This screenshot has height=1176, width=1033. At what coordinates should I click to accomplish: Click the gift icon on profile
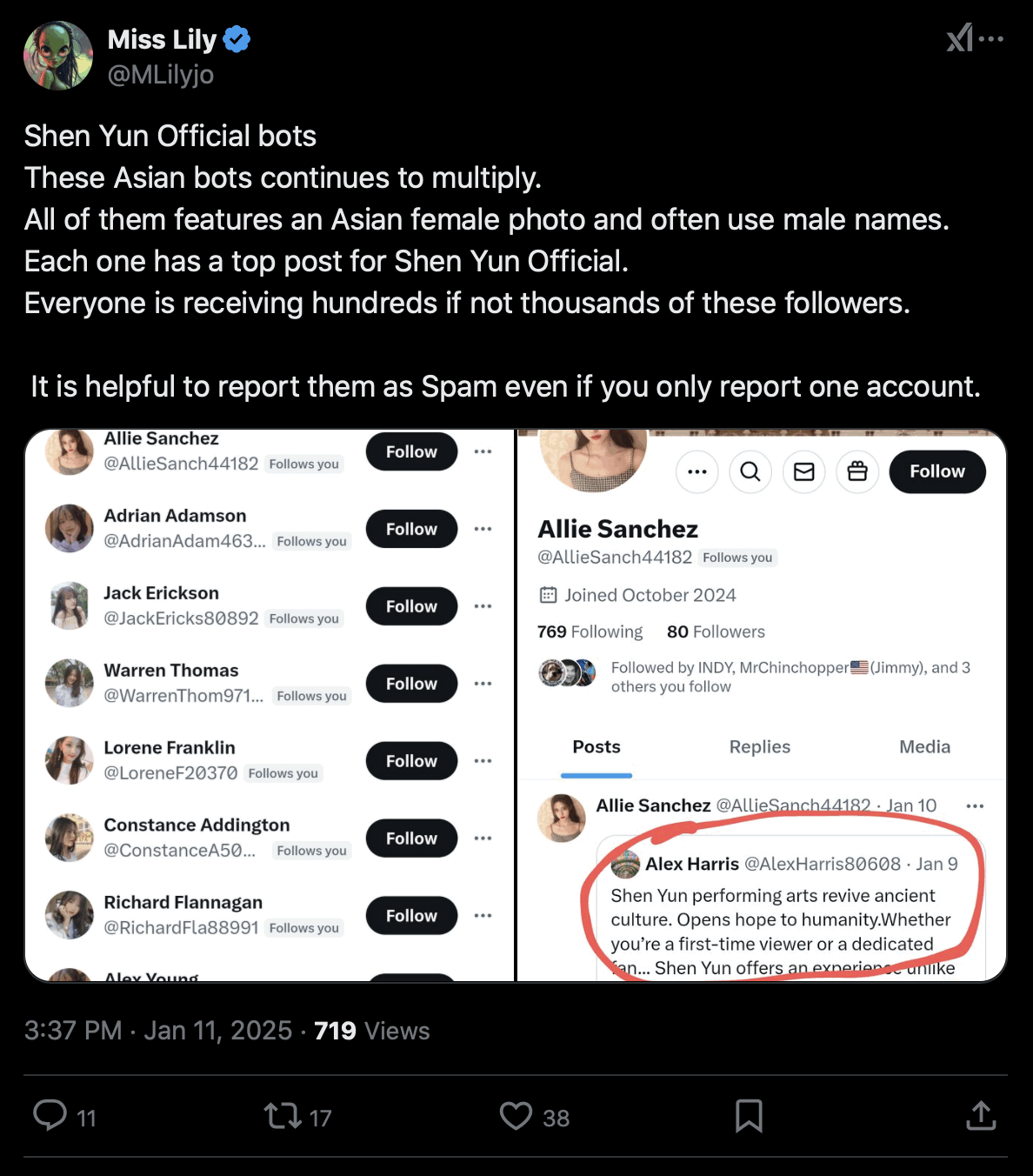[x=857, y=471]
